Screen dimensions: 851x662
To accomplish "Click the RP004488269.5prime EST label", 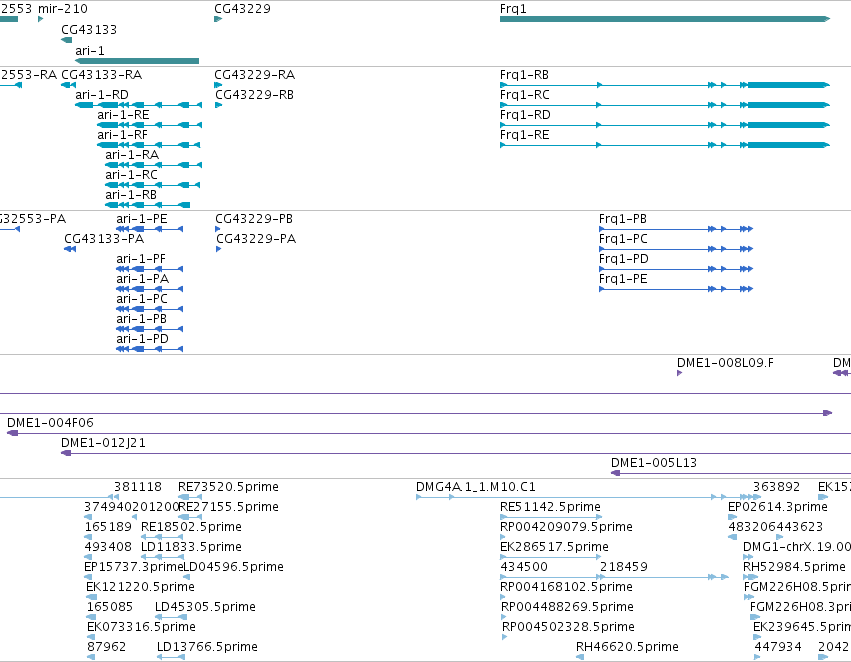I will click(x=567, y=608).
